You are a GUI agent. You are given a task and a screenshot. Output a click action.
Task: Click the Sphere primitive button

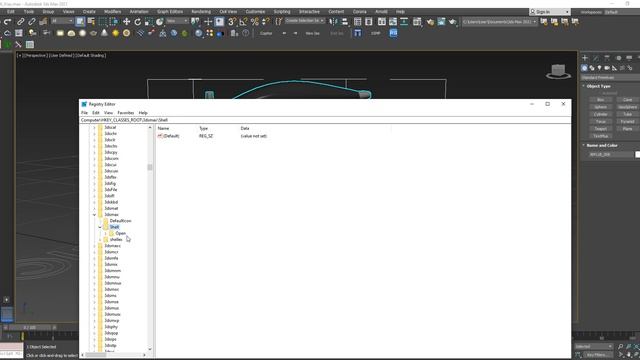coord(600,107)
